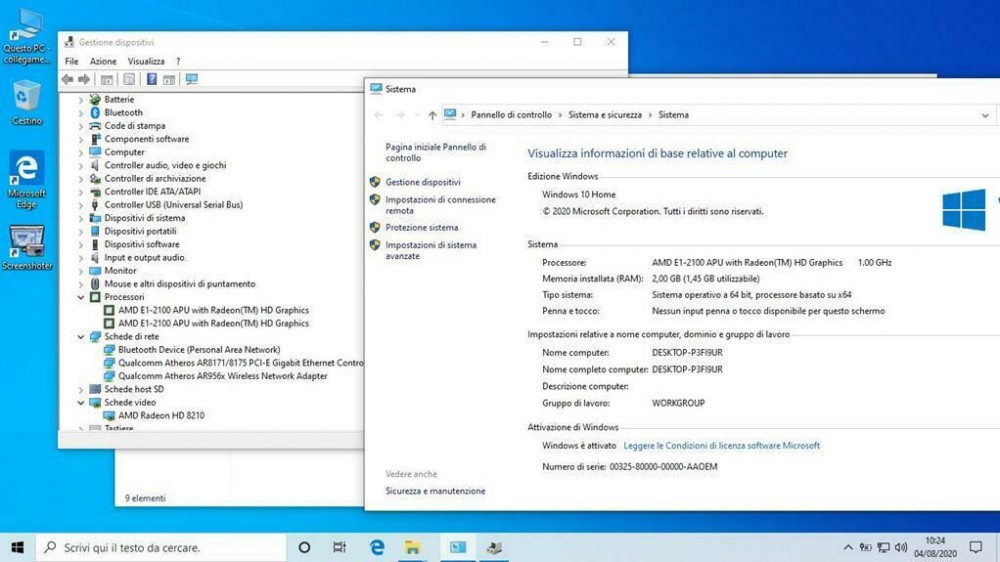Open the Questo PC desktop icon
The height and width of the screenshot is (562, 1000).
(x=27, y=36)
